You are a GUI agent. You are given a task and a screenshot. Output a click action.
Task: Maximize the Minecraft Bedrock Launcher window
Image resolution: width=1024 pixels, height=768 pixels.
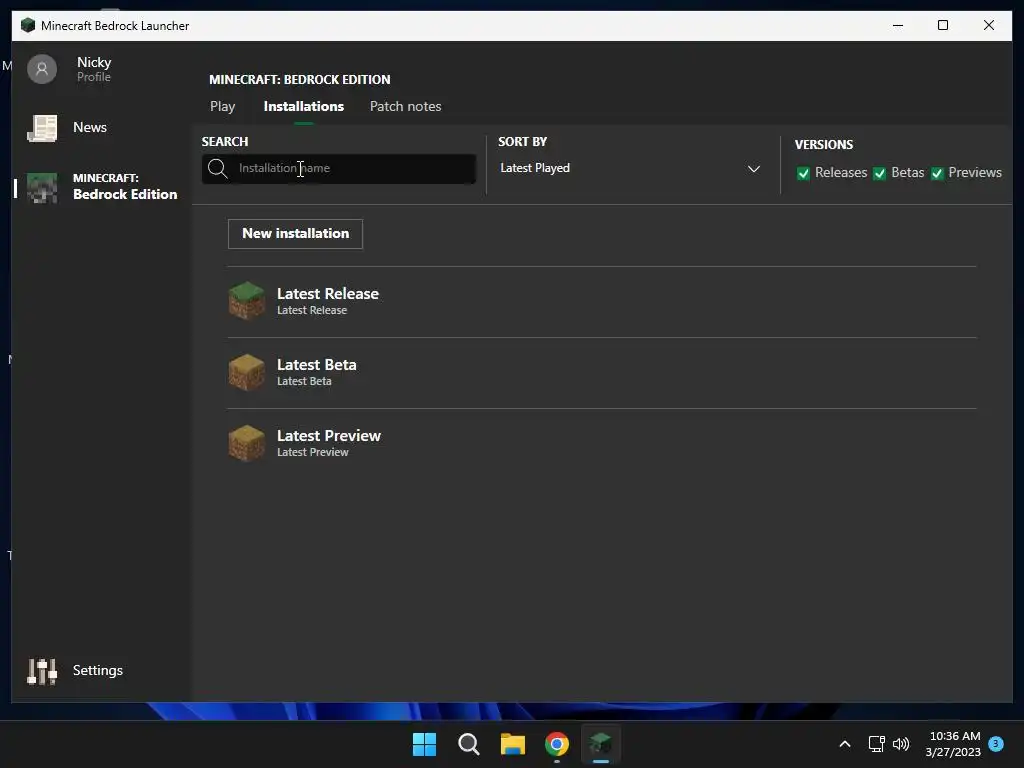(943, 25)
